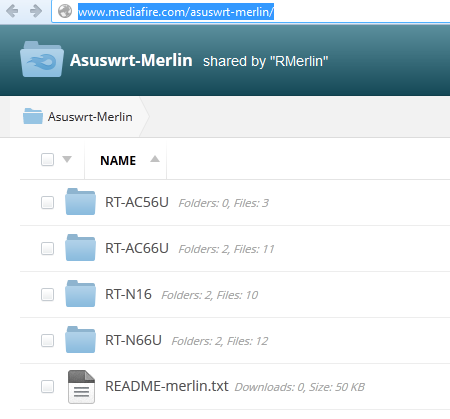Image resolution: width=450 pixels, height=419 pixels.
Task: Open the selection dropdown arrow beside checkbox
Action: point(67,159)
